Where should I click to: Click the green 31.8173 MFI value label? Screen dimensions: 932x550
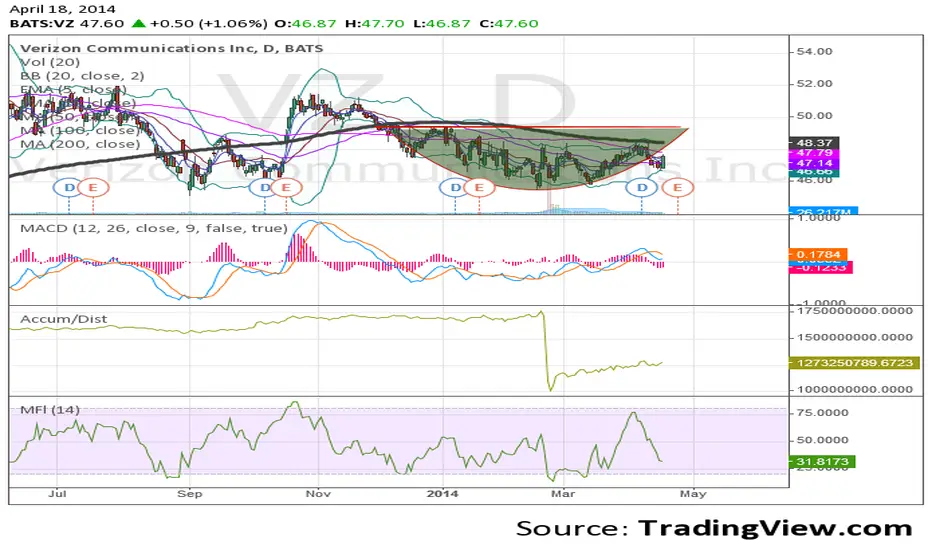[x=822, y=461]
